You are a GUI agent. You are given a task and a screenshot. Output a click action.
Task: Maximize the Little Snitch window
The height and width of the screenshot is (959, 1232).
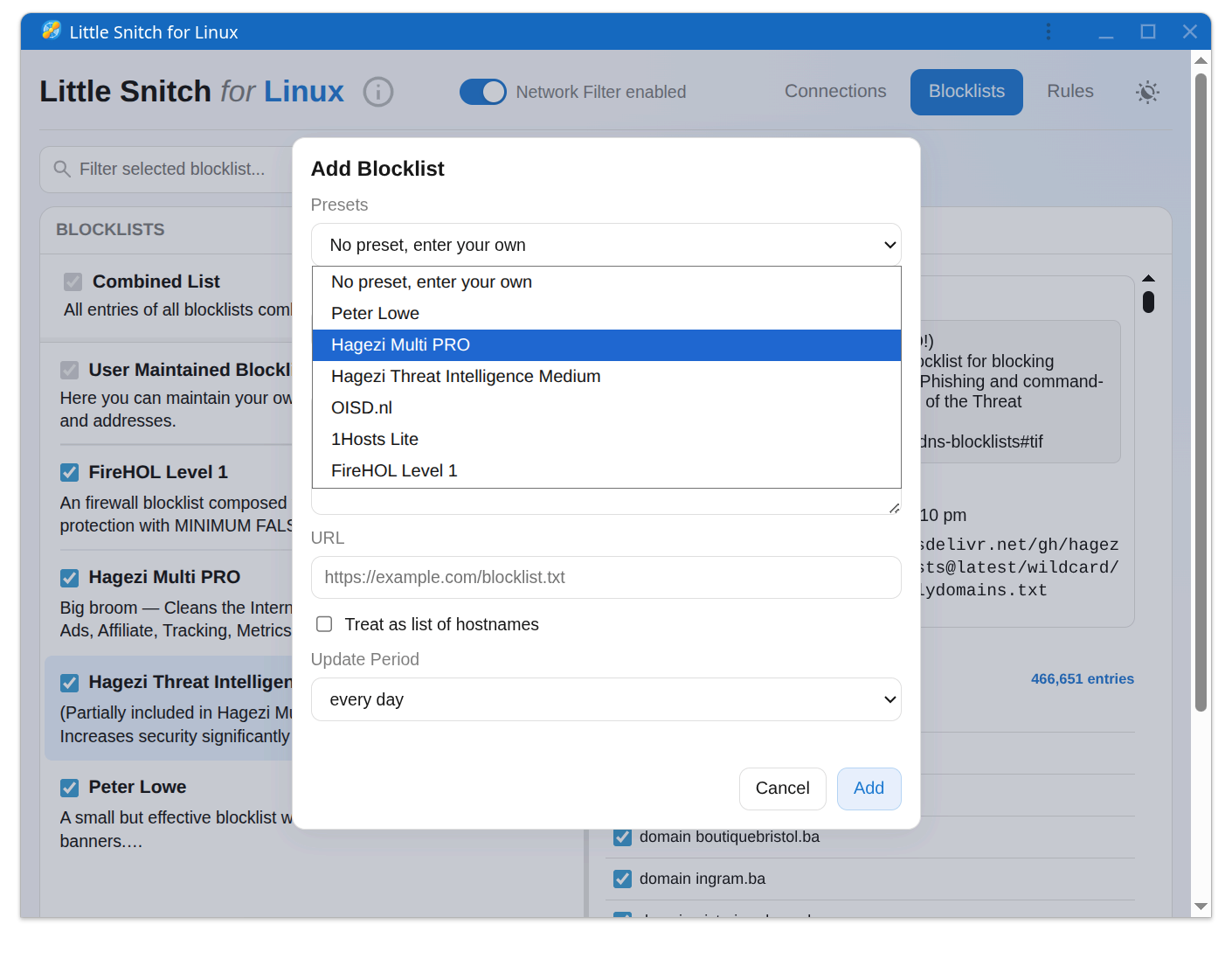click(1148, 31)
